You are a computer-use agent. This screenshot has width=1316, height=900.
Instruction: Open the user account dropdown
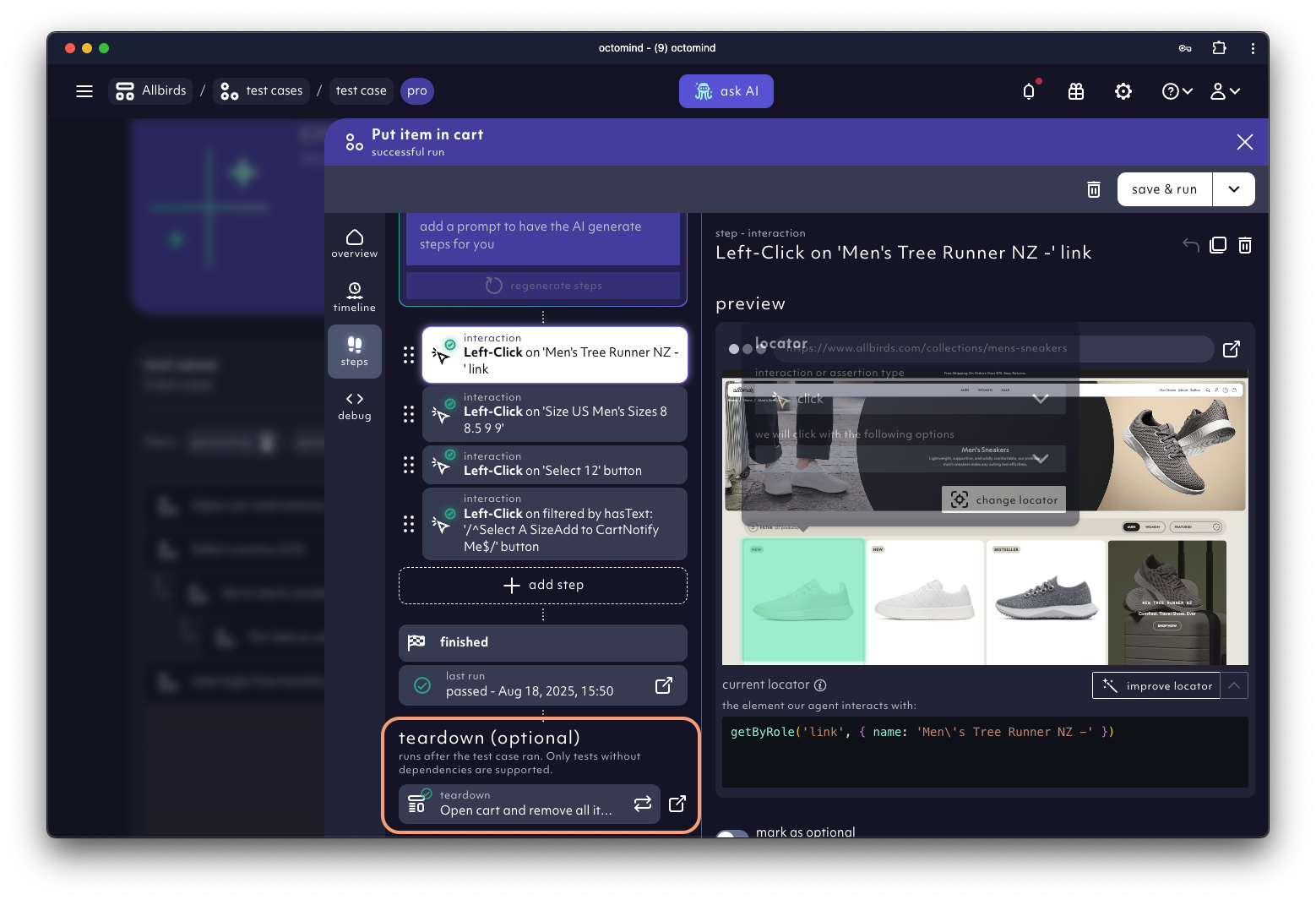[x=1225, y=91]
